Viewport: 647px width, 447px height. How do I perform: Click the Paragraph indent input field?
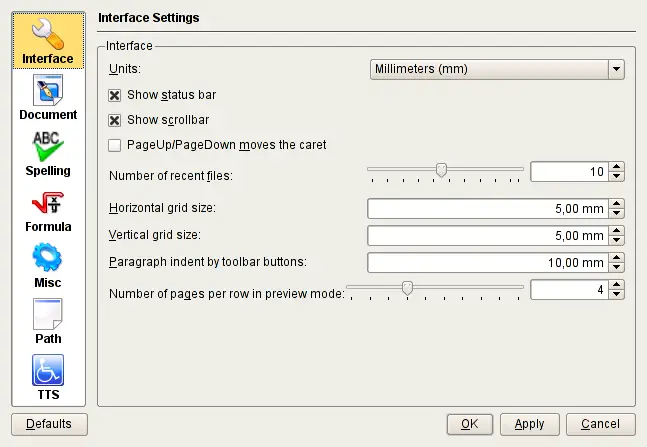pos(487,263)
